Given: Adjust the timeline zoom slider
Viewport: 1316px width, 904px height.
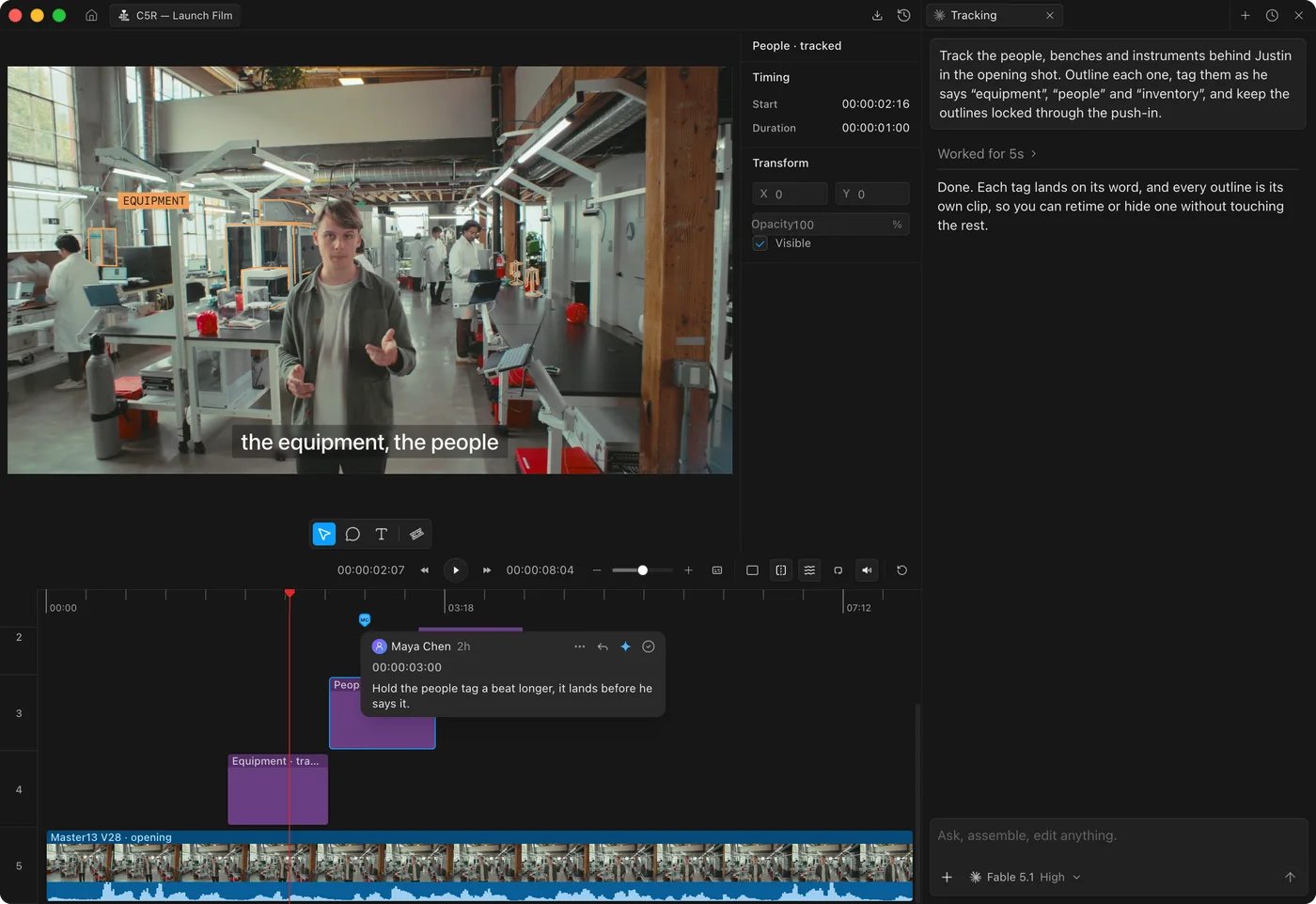Looking at the screenshot, I should [x=643, y=570].
